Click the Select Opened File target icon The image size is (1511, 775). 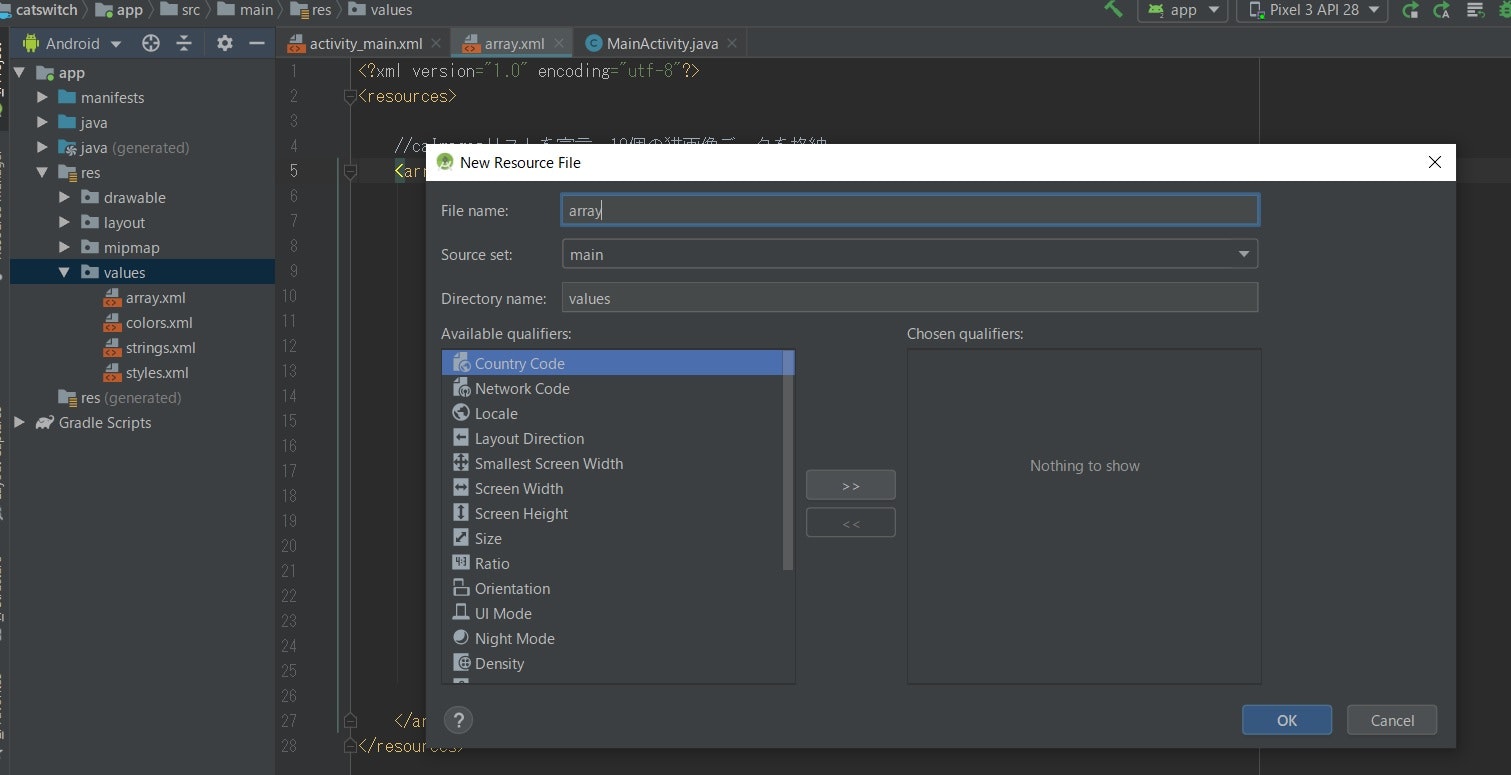151,43
